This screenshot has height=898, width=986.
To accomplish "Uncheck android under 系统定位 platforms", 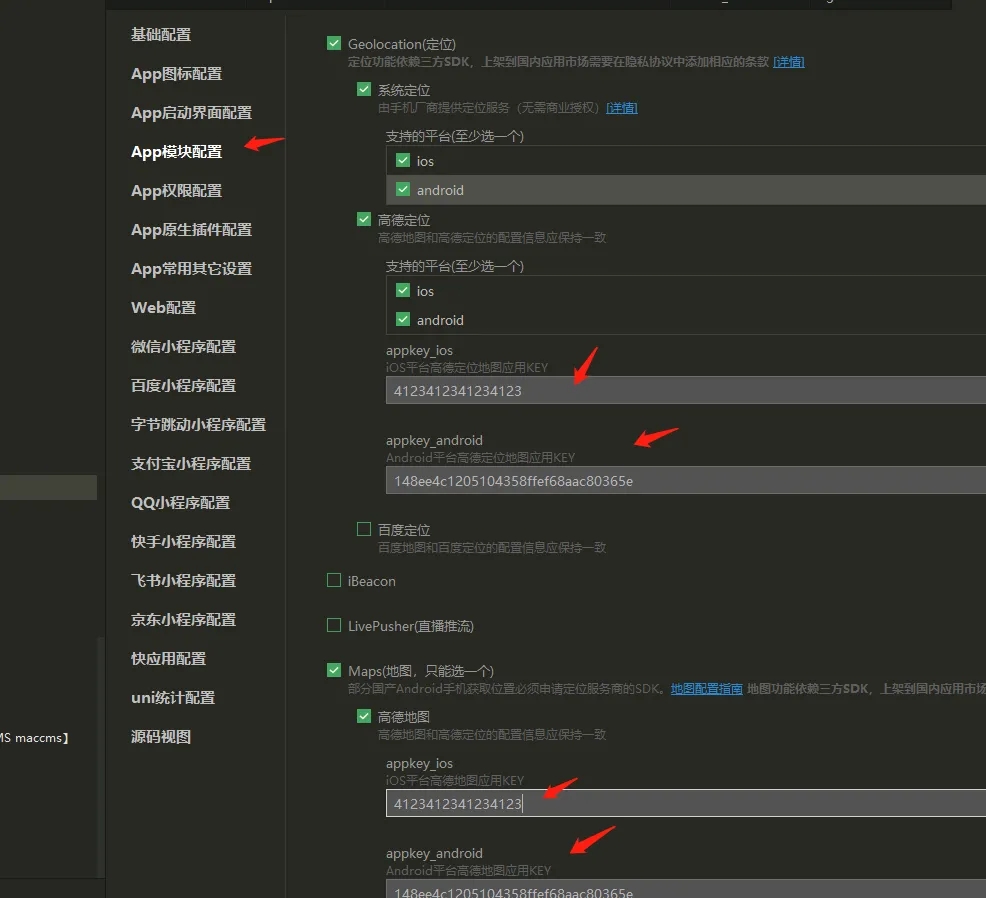I will (x=403, y=189).
